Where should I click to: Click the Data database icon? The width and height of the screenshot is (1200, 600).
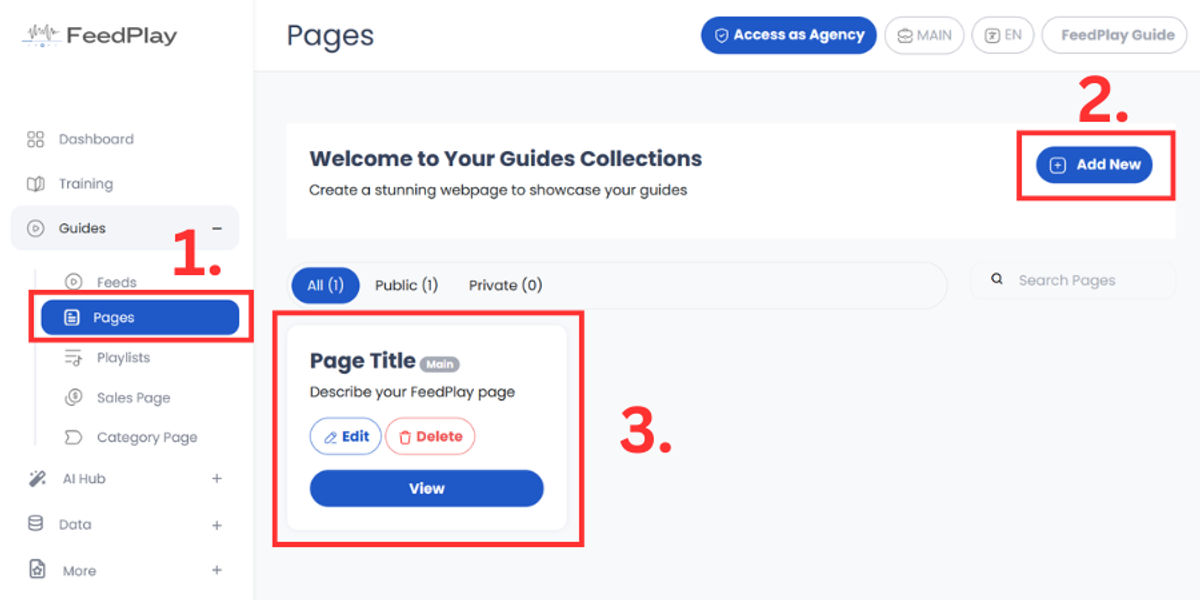pos(35,524)
